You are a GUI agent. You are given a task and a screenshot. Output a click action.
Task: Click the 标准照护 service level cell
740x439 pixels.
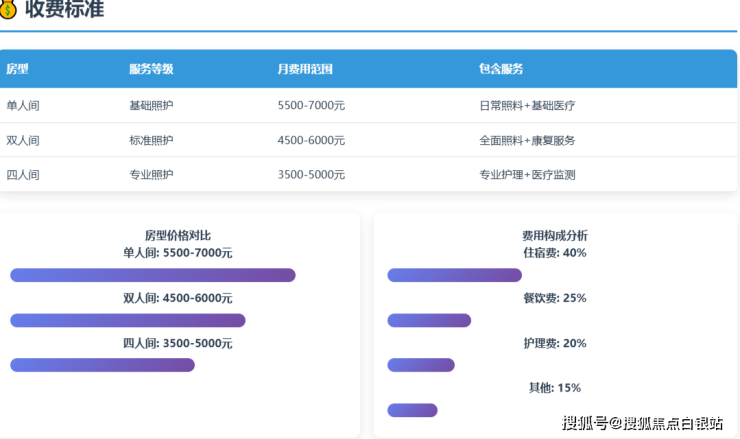pyautogui.click(x=151, y=140)
